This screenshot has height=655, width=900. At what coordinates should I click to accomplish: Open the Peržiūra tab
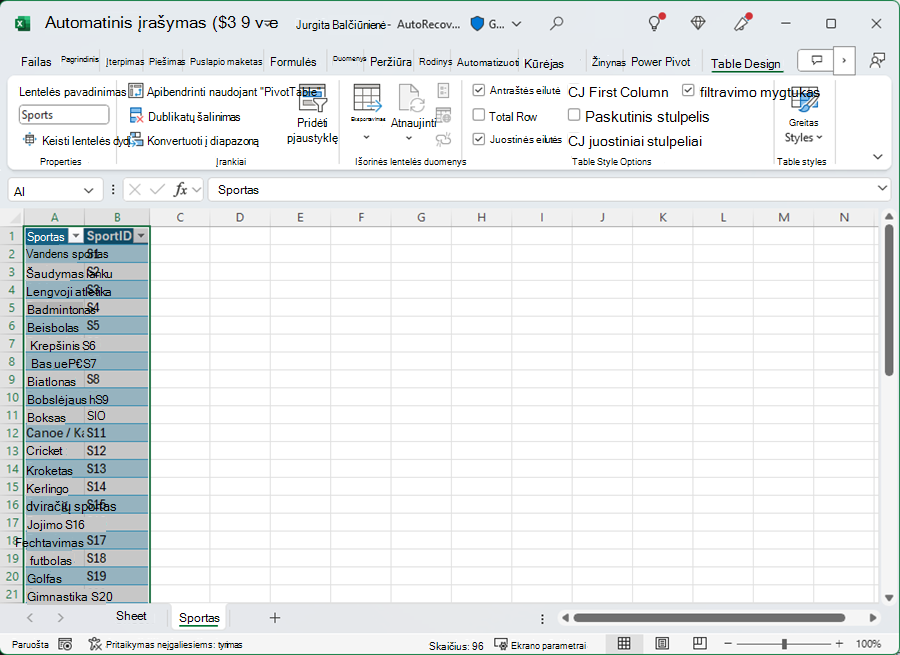[391, 61]
